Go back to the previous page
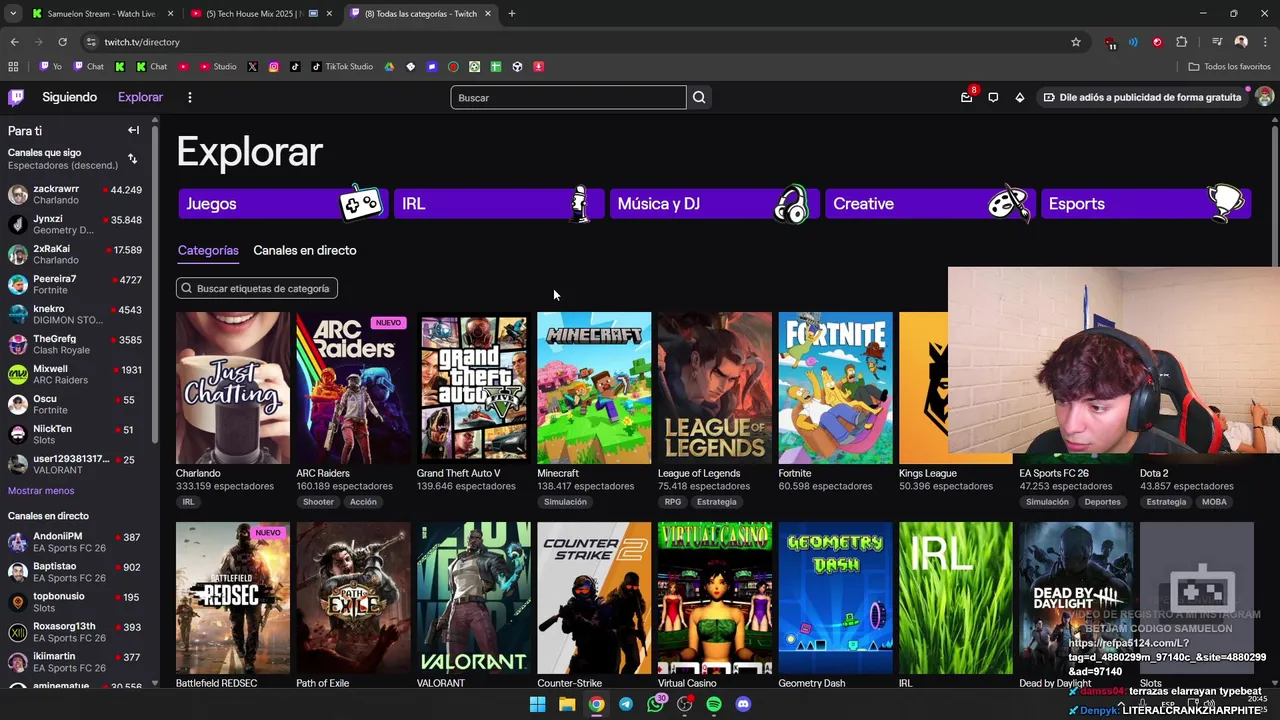 tap(14, 42)
